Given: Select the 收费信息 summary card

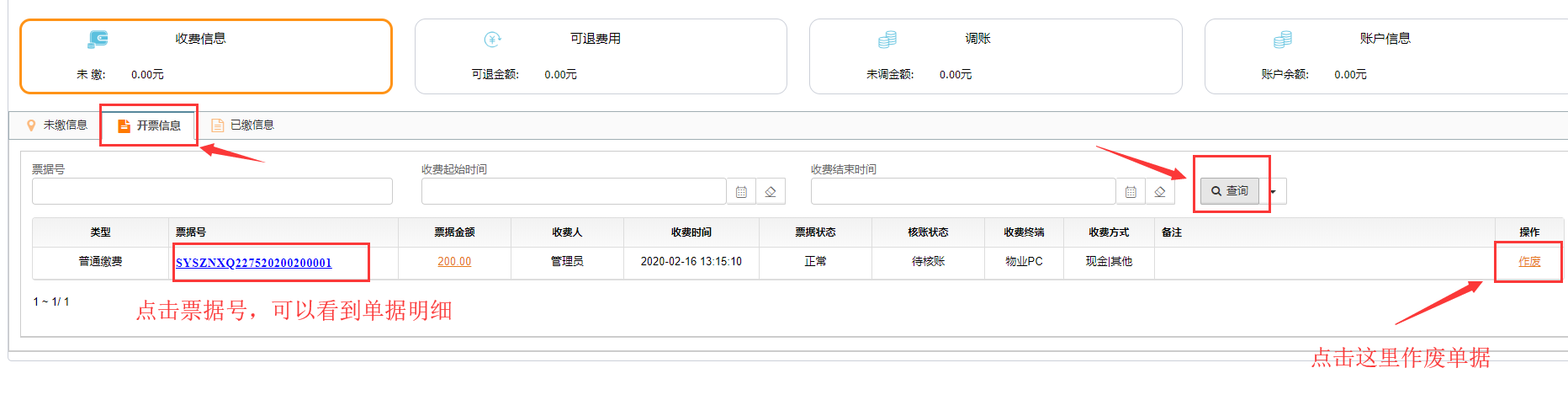Looking at the screenshot, I should pos(206,56).
